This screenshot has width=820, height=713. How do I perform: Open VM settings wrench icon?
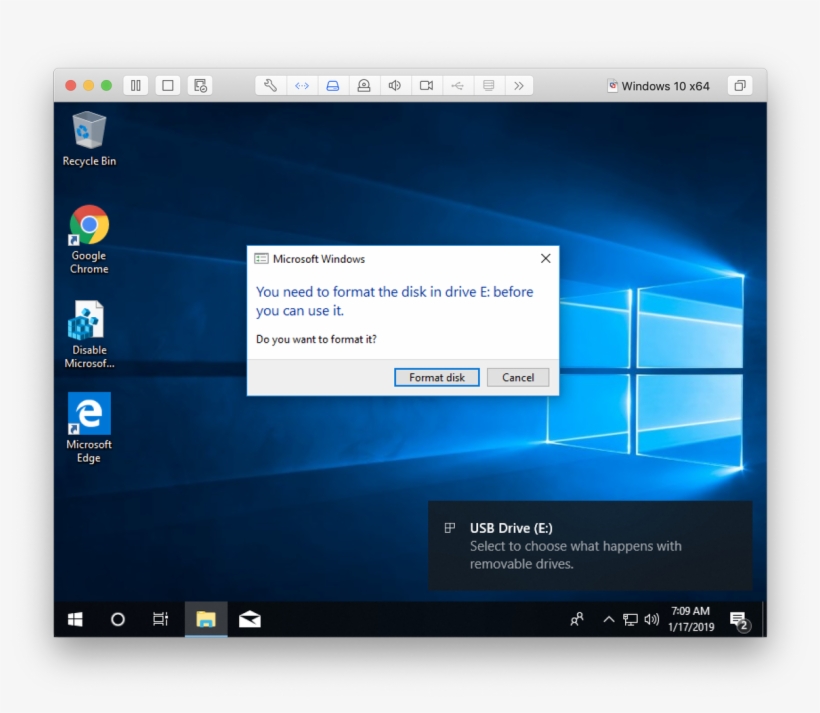[271, 85]
